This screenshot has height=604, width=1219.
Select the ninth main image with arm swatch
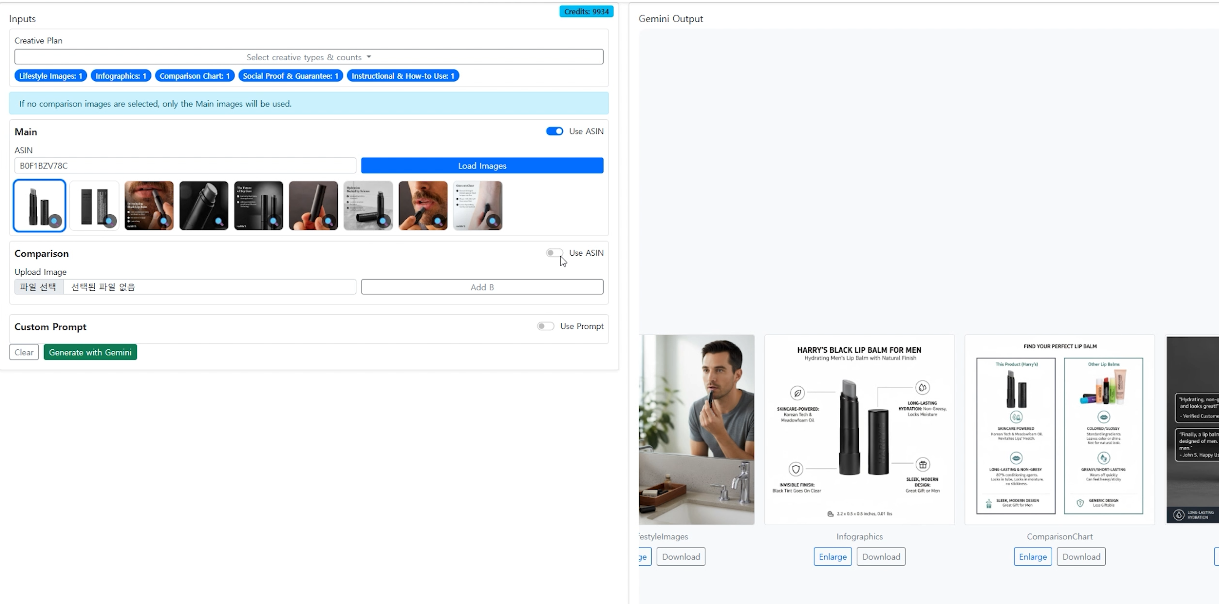478,205
